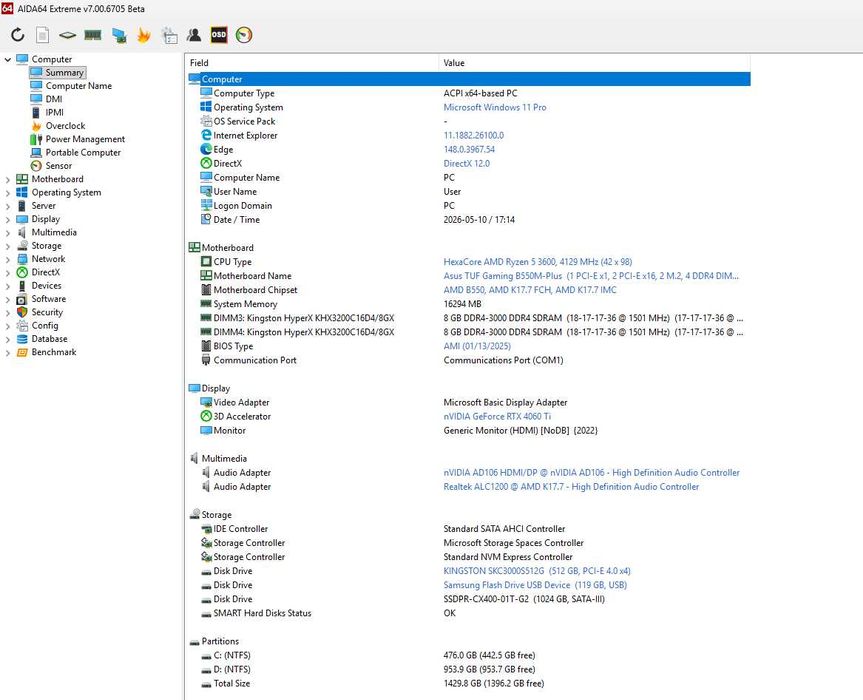Screen dimensions: 863x700
Task: Click the Database cylinder icon in tree
Action: (x=22, y=339)
